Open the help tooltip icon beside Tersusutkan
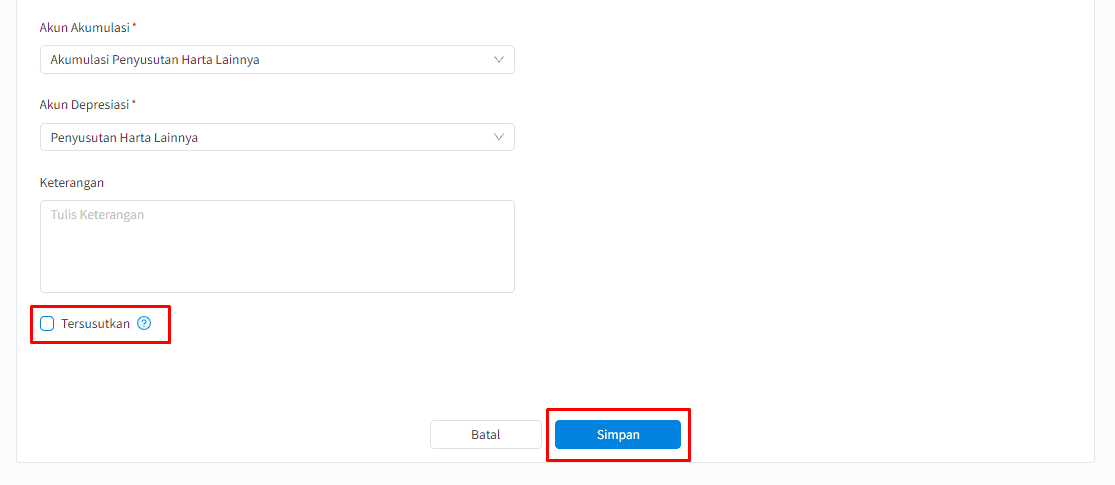 (x=144, y=324)
